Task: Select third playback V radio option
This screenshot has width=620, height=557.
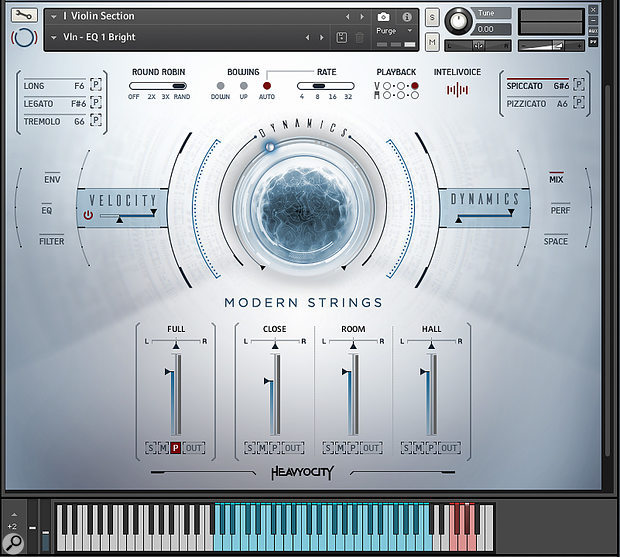Action: pyautogui.click(x=415, y=86)
